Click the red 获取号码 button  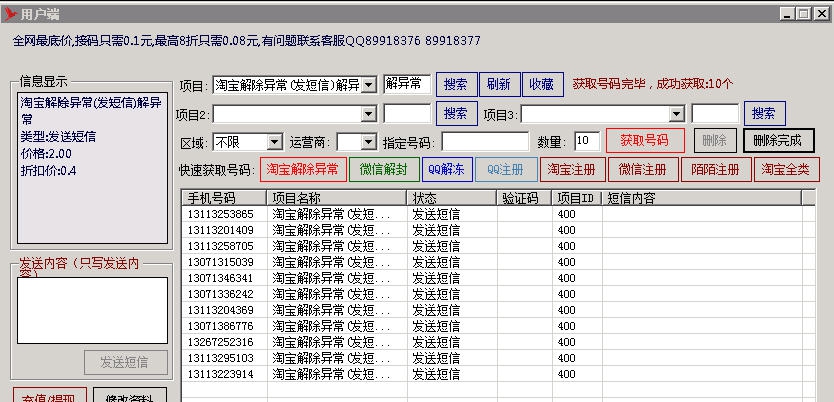(x=645, y=141)
